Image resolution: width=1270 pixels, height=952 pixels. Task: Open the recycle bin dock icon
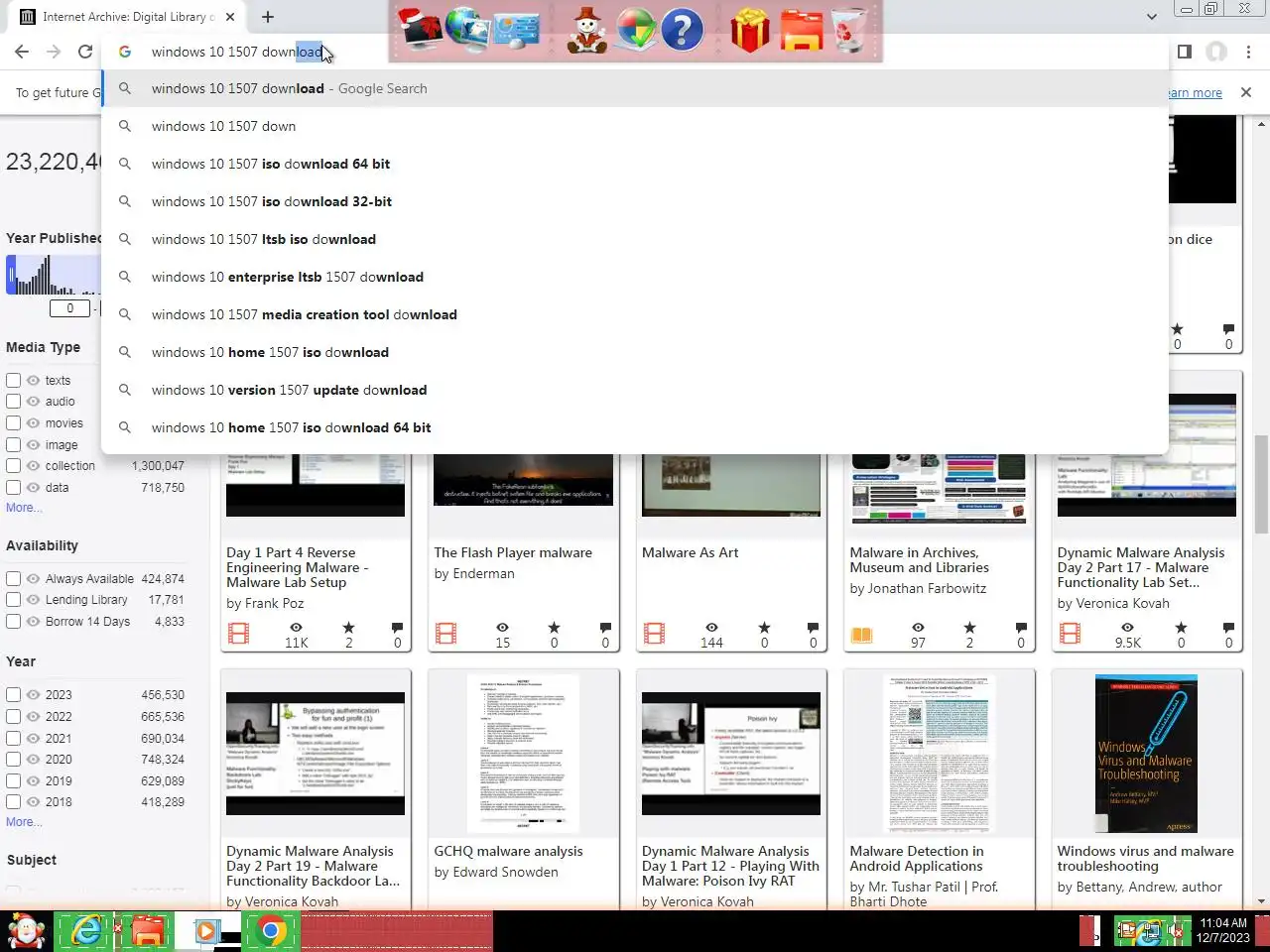(848, 30)
